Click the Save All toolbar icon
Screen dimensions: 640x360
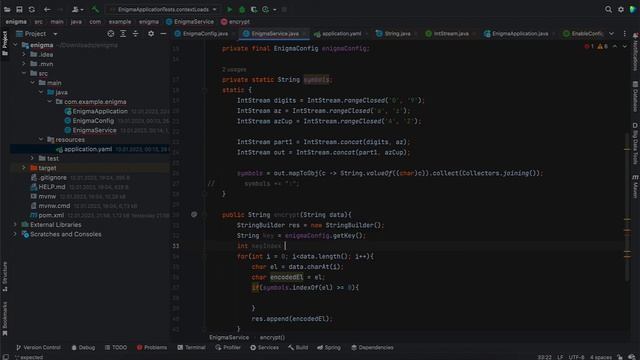(19, 9)
